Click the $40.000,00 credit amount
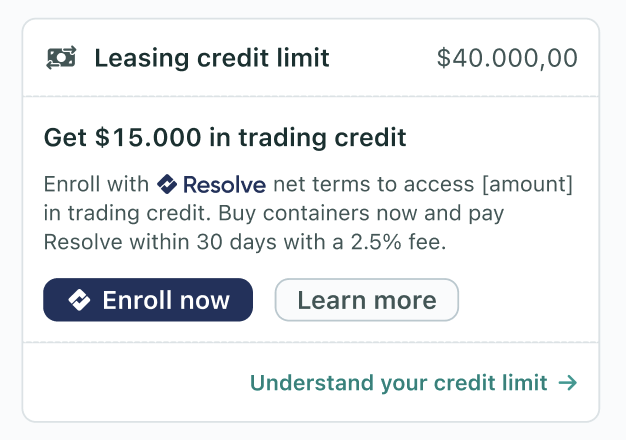Viewport: 626px width, 440px height. click(507, 58)
